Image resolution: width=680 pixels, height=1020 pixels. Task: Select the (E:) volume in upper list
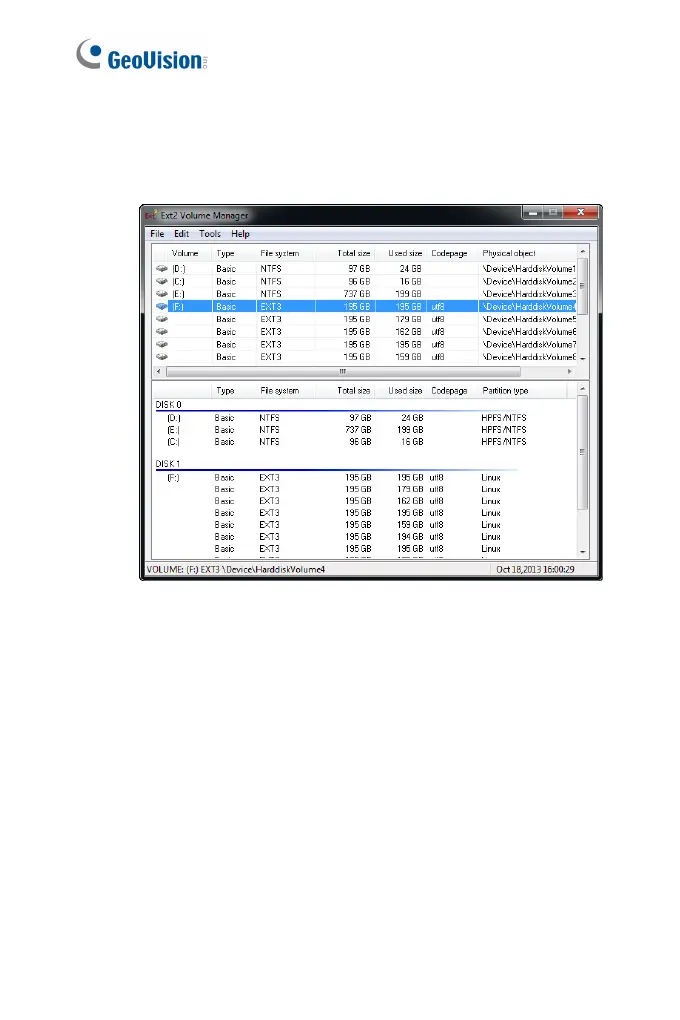point(365,294)
